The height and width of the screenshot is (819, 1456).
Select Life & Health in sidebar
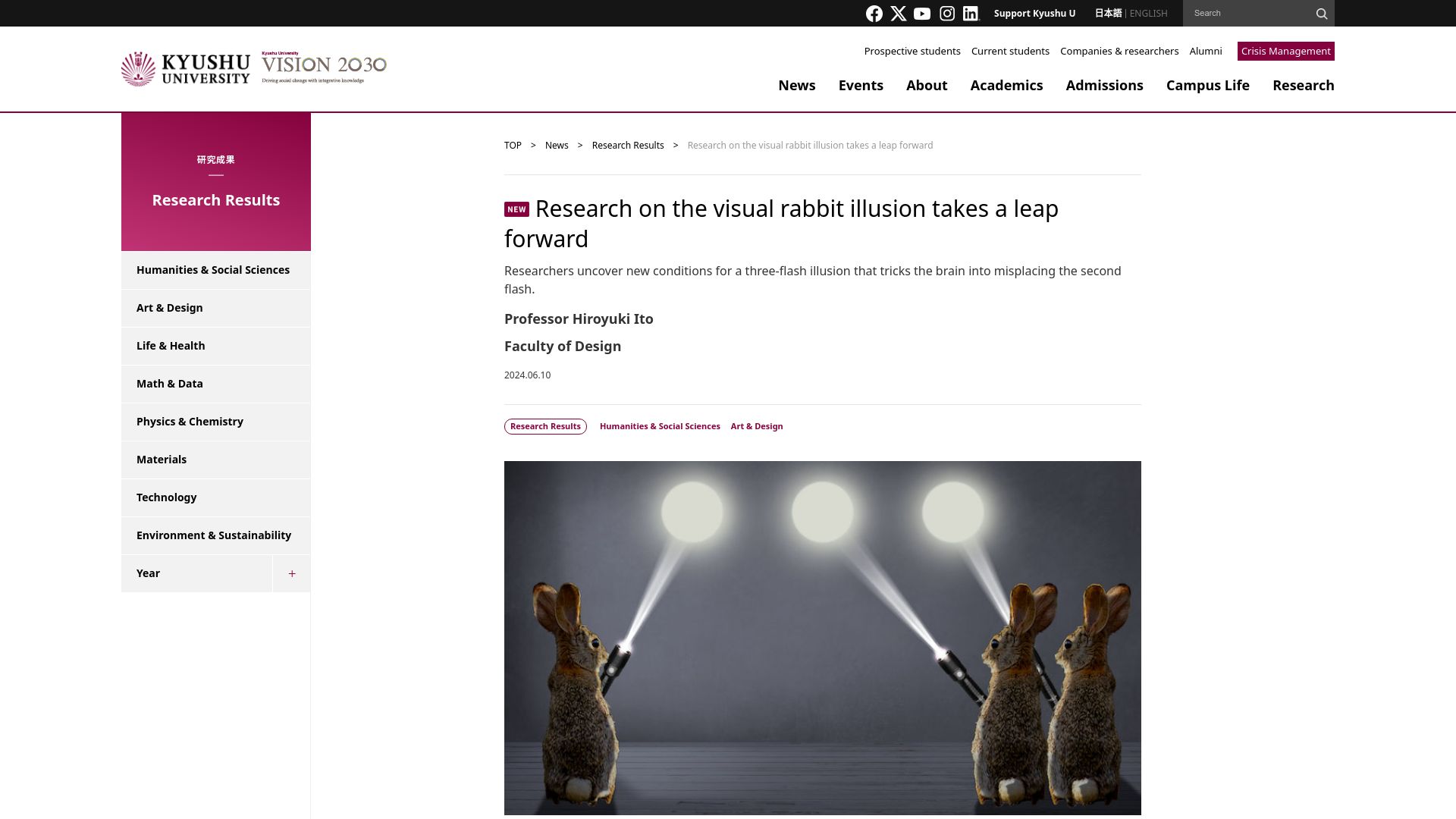216,346
